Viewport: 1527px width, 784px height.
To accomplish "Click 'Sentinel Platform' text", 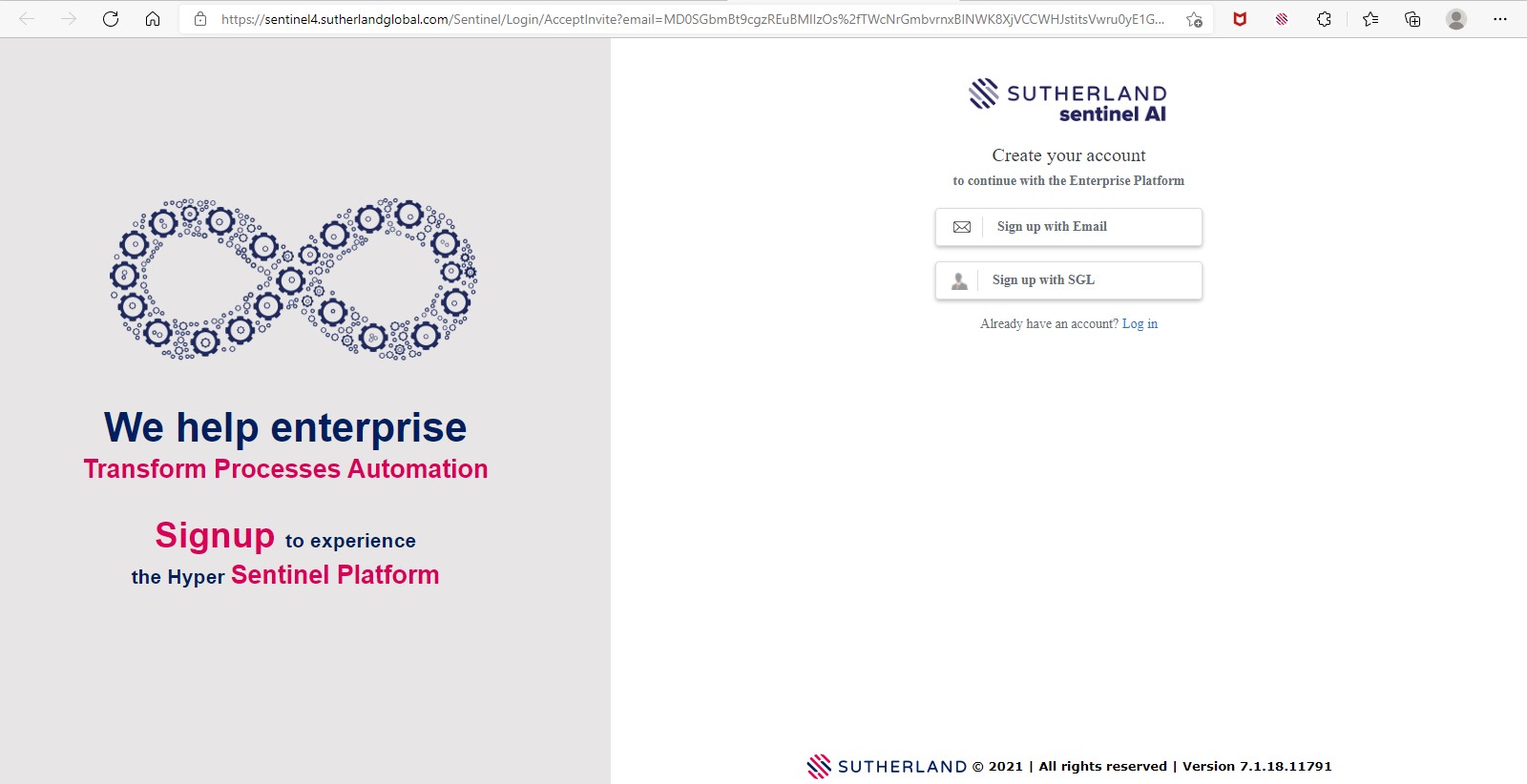I will (x=335, y=575).
